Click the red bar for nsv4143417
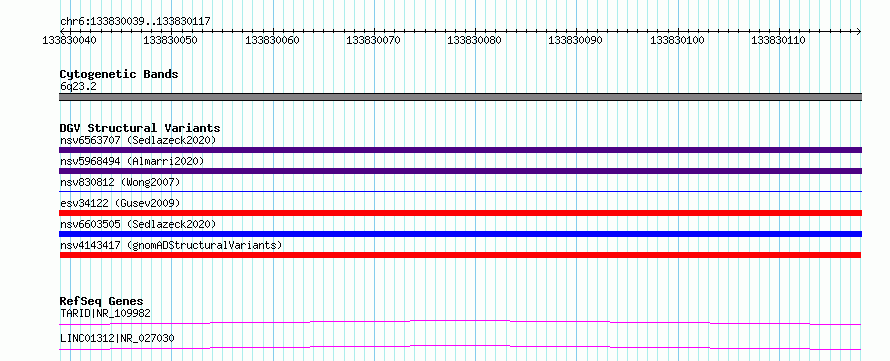The height and width of the screenshot is (361, 890). point(460,255)
